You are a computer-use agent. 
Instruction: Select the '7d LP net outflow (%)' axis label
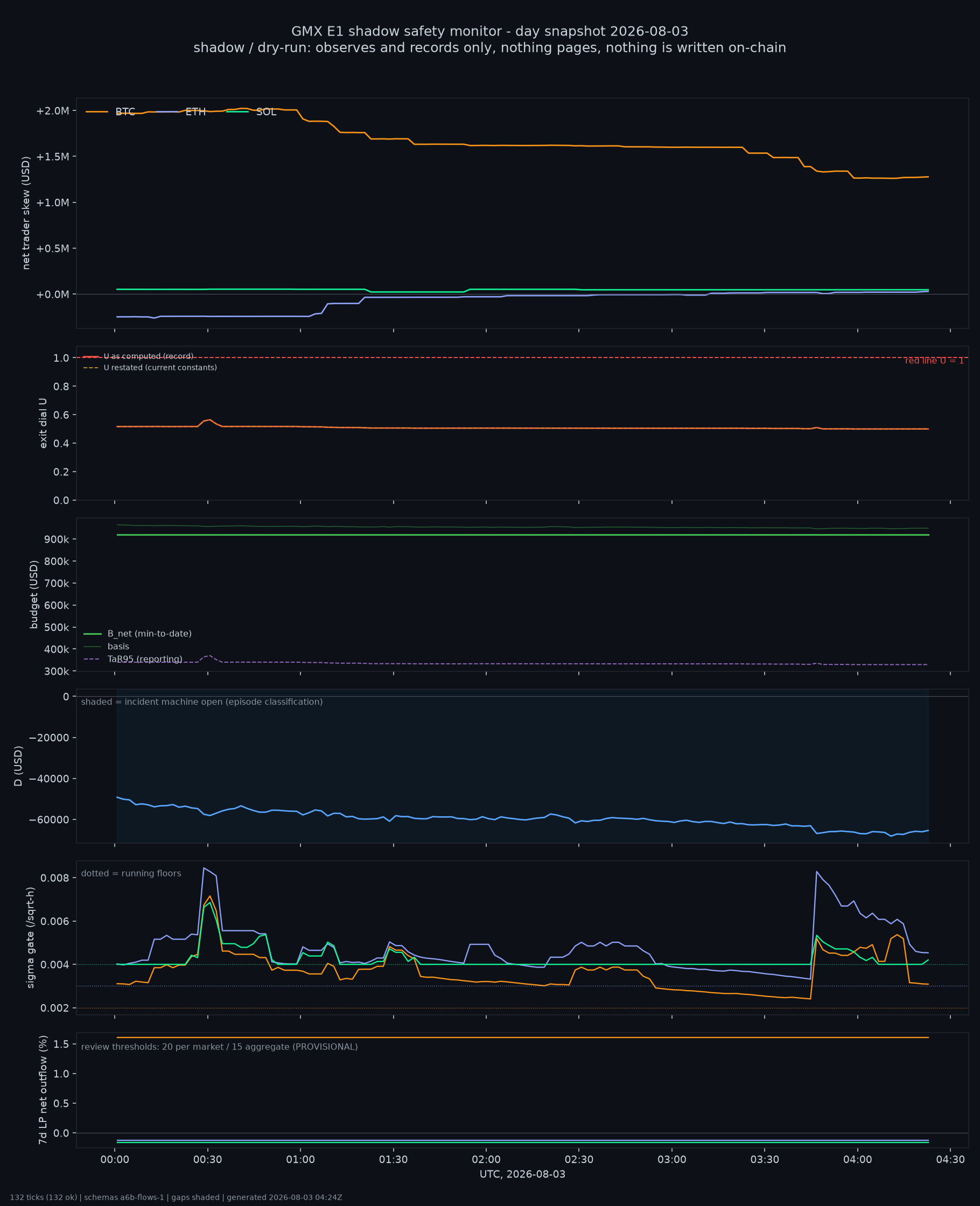[x=43, y=1090]
